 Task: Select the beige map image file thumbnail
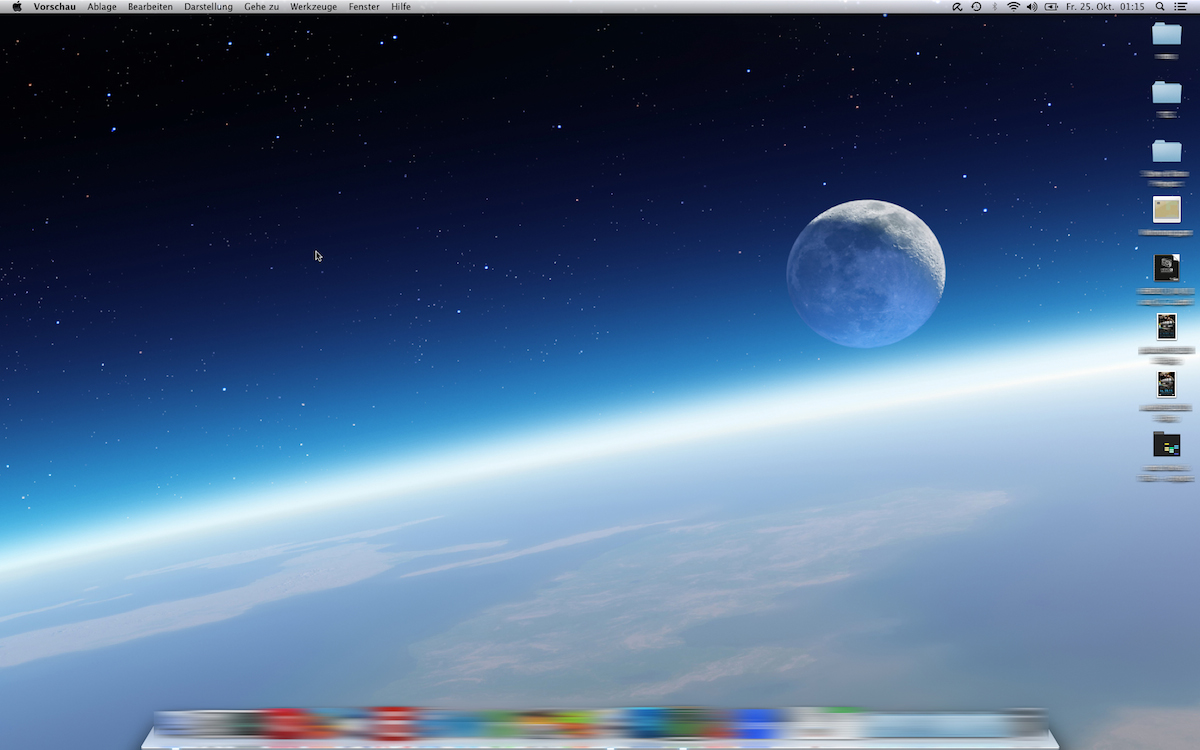(1166, 209)
